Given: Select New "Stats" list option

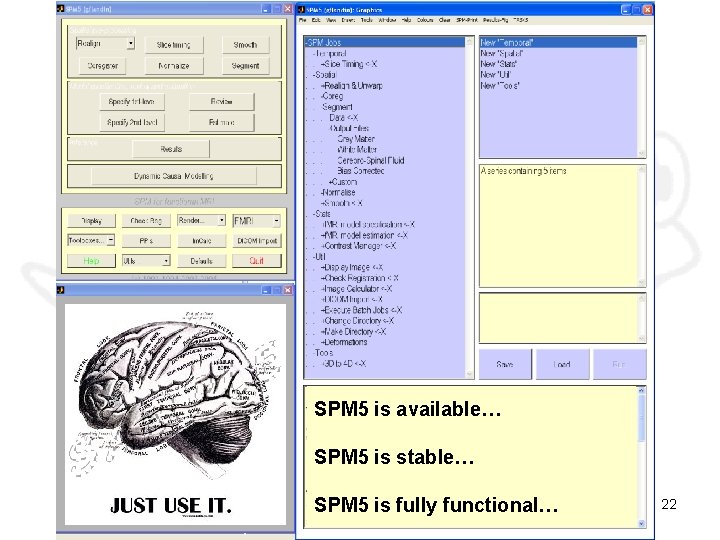Looking at the screenshot, I should coord(499,64).
